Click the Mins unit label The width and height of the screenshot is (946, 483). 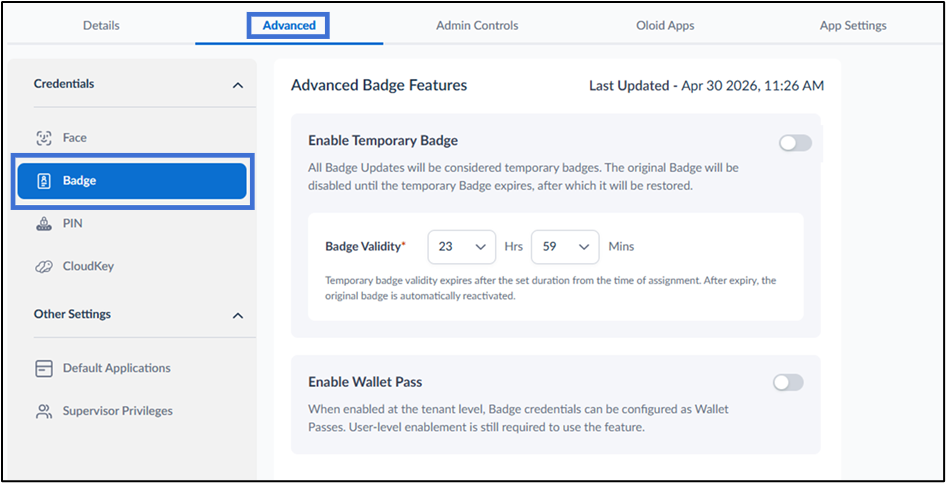click(x=621, y=247)
